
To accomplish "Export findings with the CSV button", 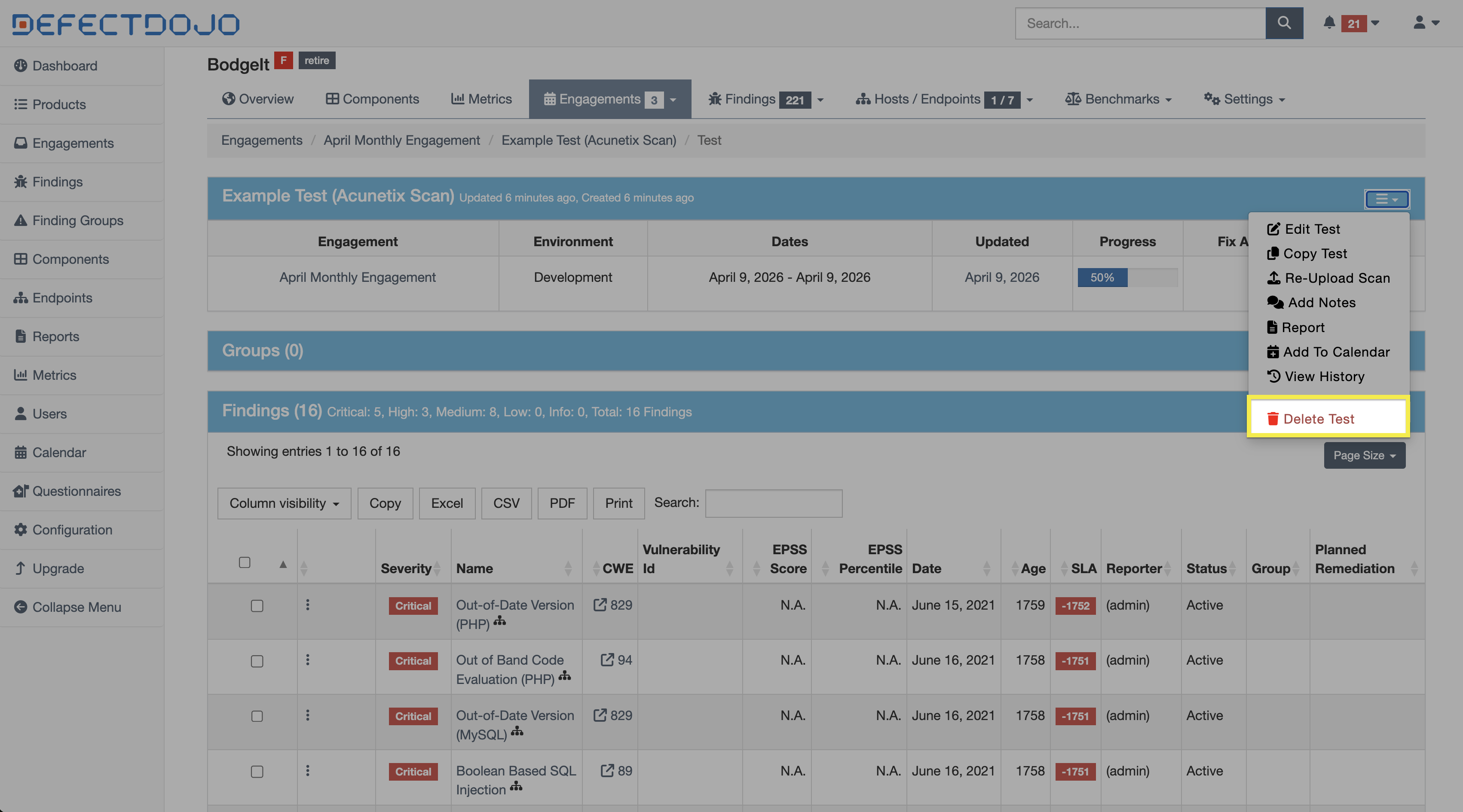I will point(506,503).
